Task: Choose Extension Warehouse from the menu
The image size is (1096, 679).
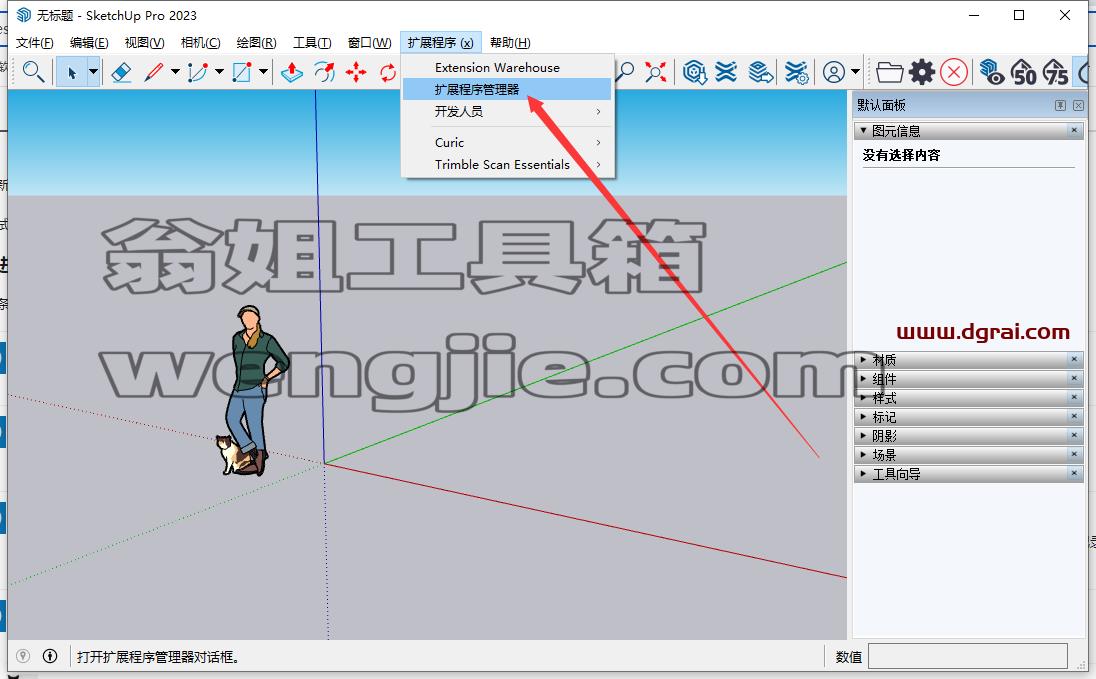Action: click(x=507, y=67)
